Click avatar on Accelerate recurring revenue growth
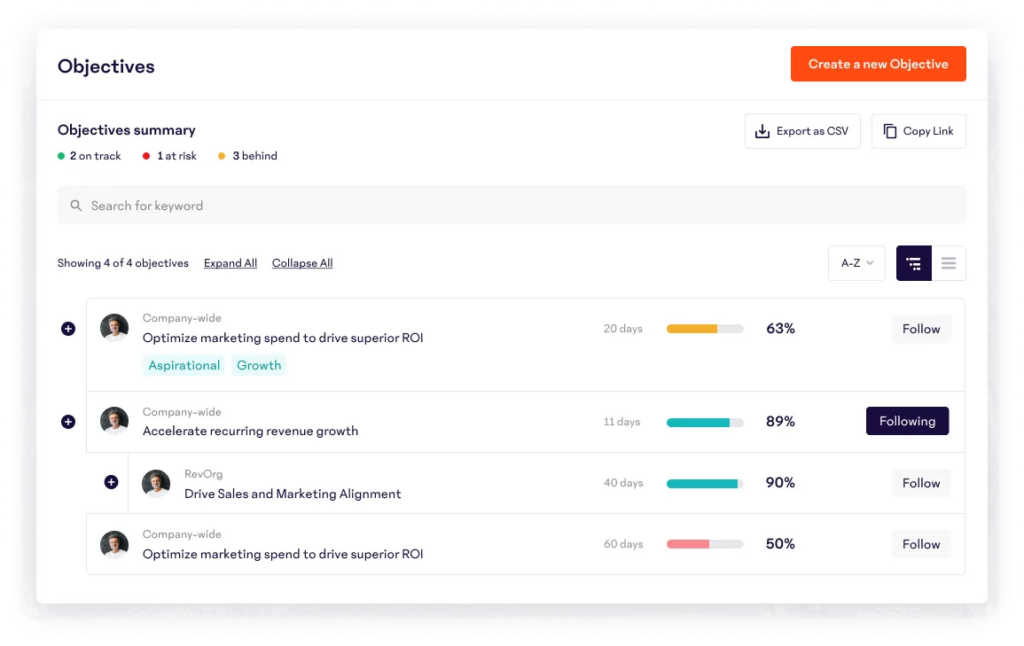Image resolution: width=1024 pixels, height=646 pixels. [x=114, y=421]
